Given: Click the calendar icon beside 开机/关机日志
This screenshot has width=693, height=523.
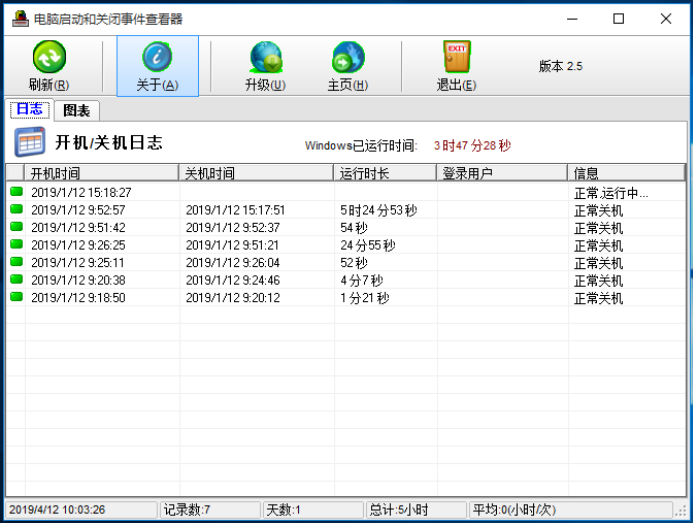Looking at the screenshot, I should 29,143.
